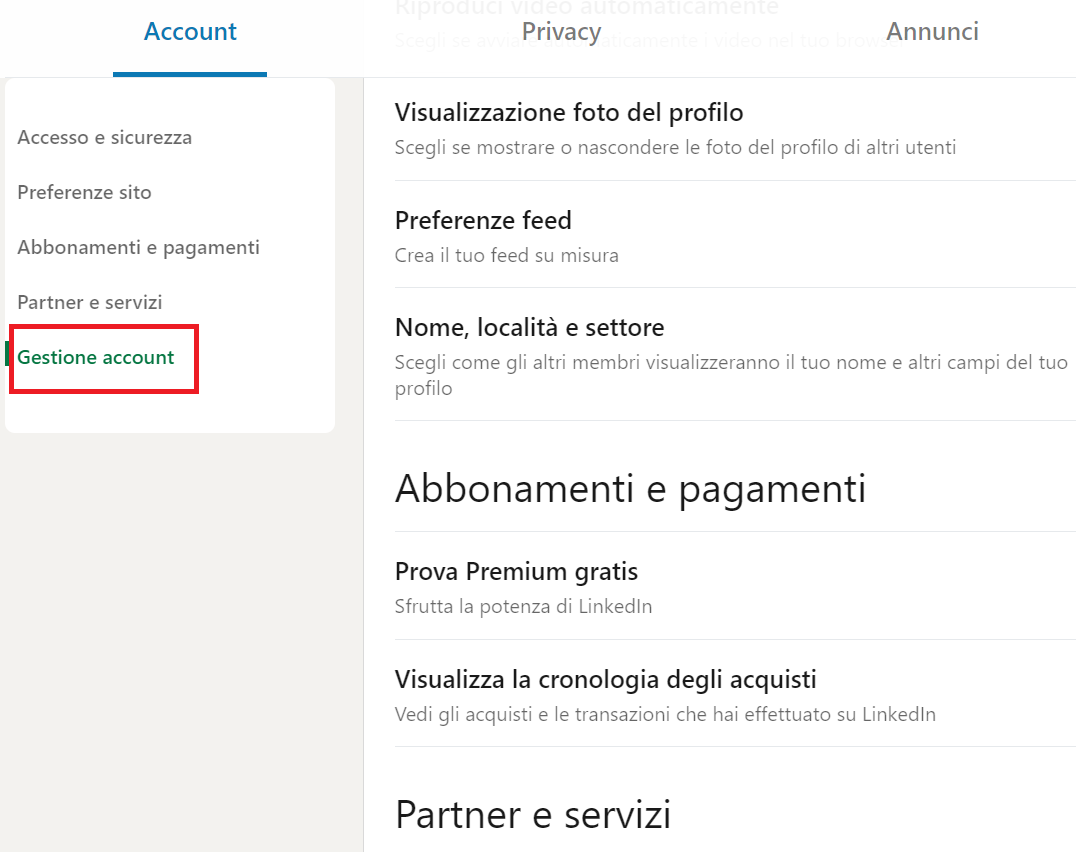Switch to the Account tab
The width and height of the screenshot is (1076, 852).
pos(190,32)
